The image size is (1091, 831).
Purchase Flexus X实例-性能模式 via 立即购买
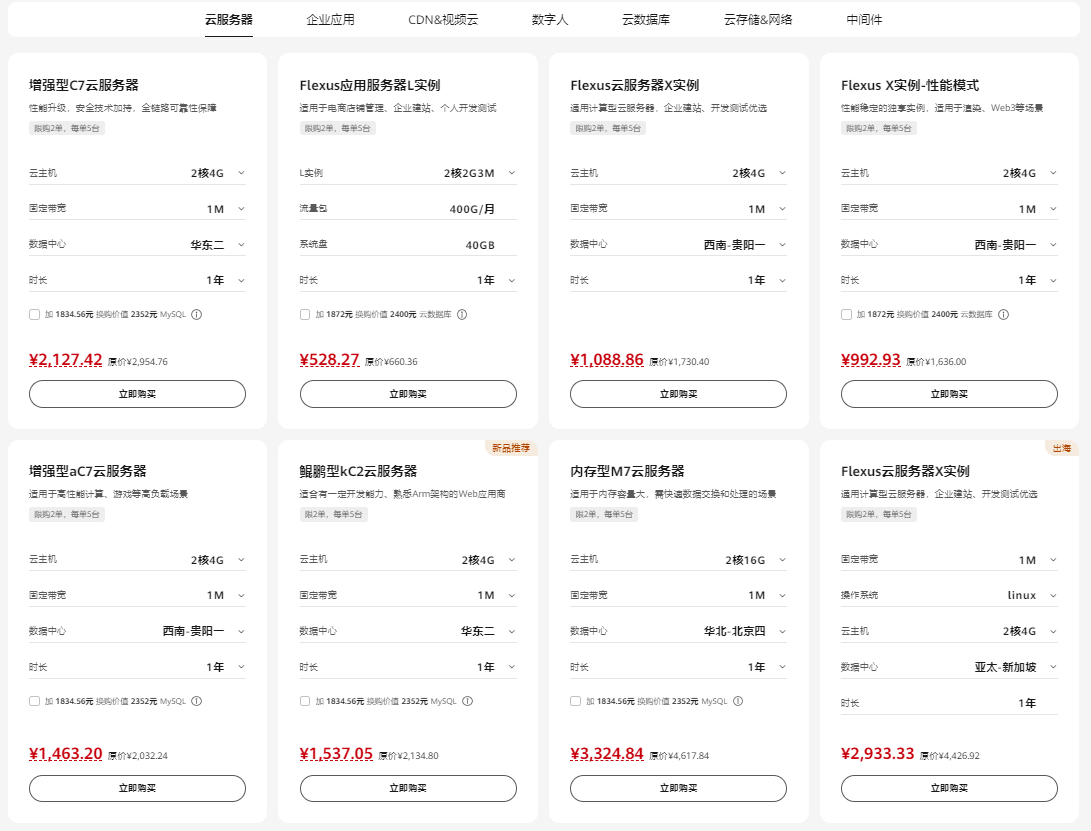coord(949,394)
